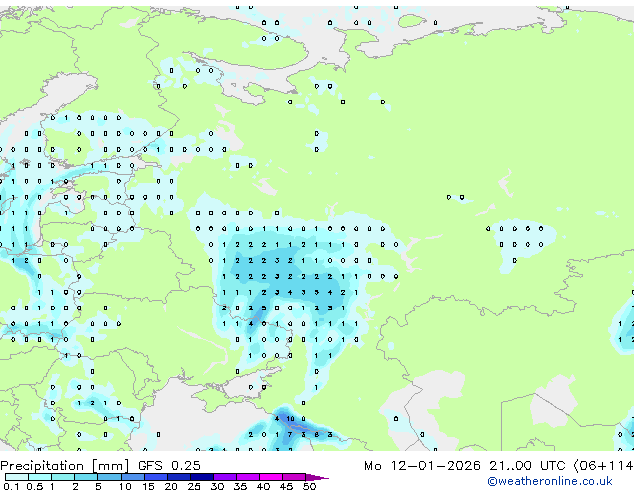Click the 15 to 20 mm legend swatch

click(x=155, y=477)
